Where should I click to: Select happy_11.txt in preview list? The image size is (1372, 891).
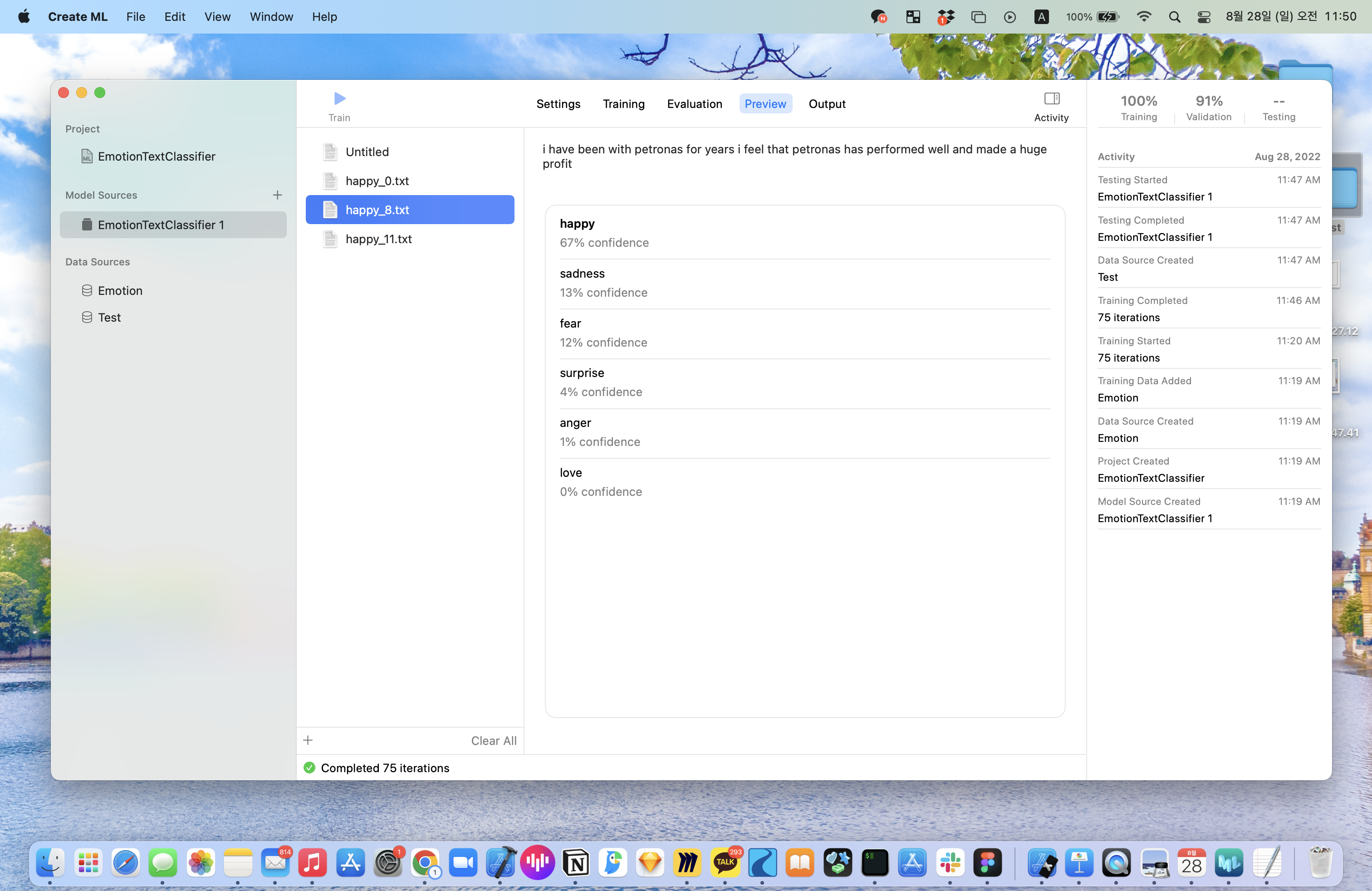pos(409,239)
